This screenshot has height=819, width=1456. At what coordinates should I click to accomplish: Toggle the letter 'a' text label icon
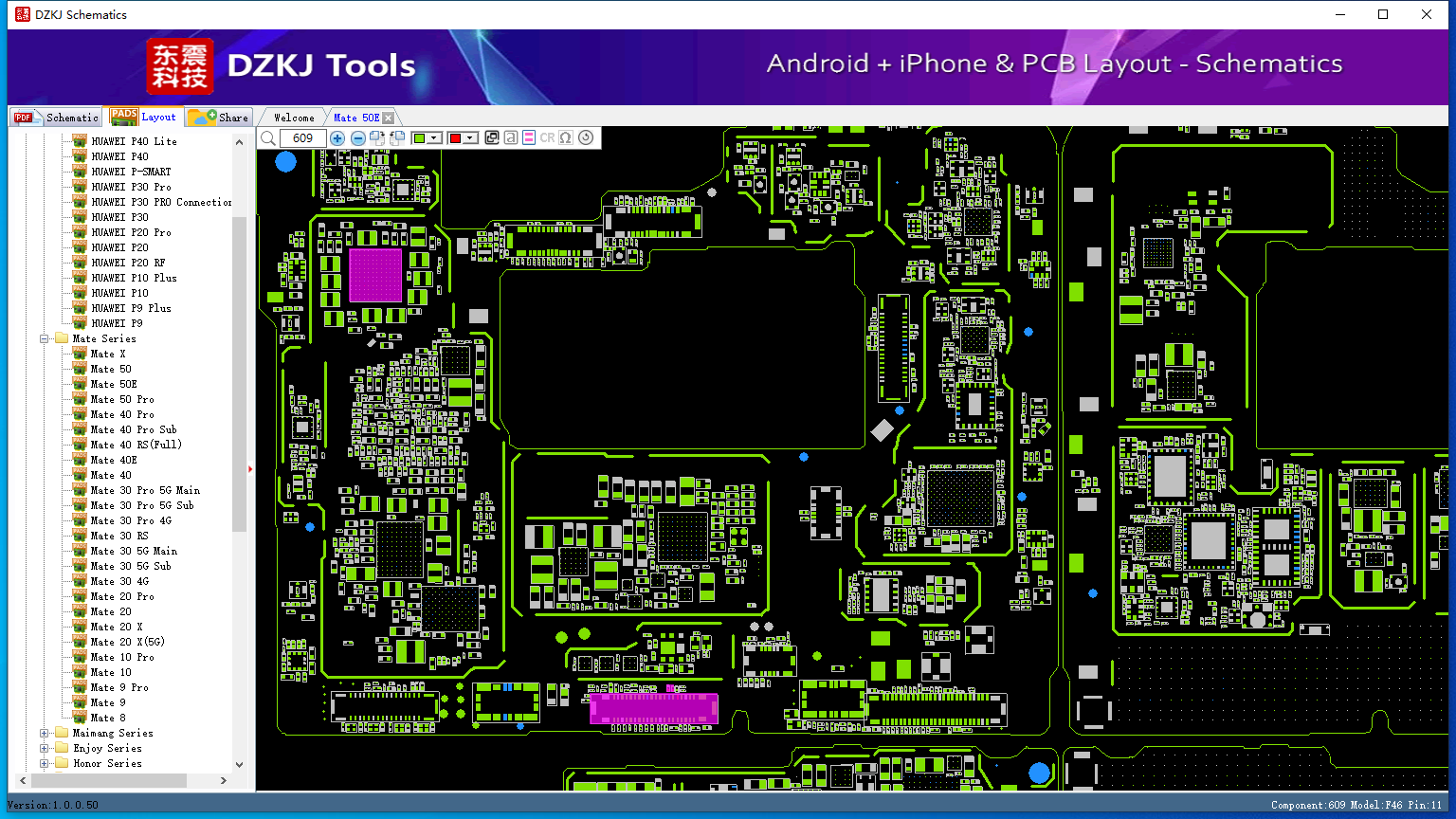click(511, 138)
